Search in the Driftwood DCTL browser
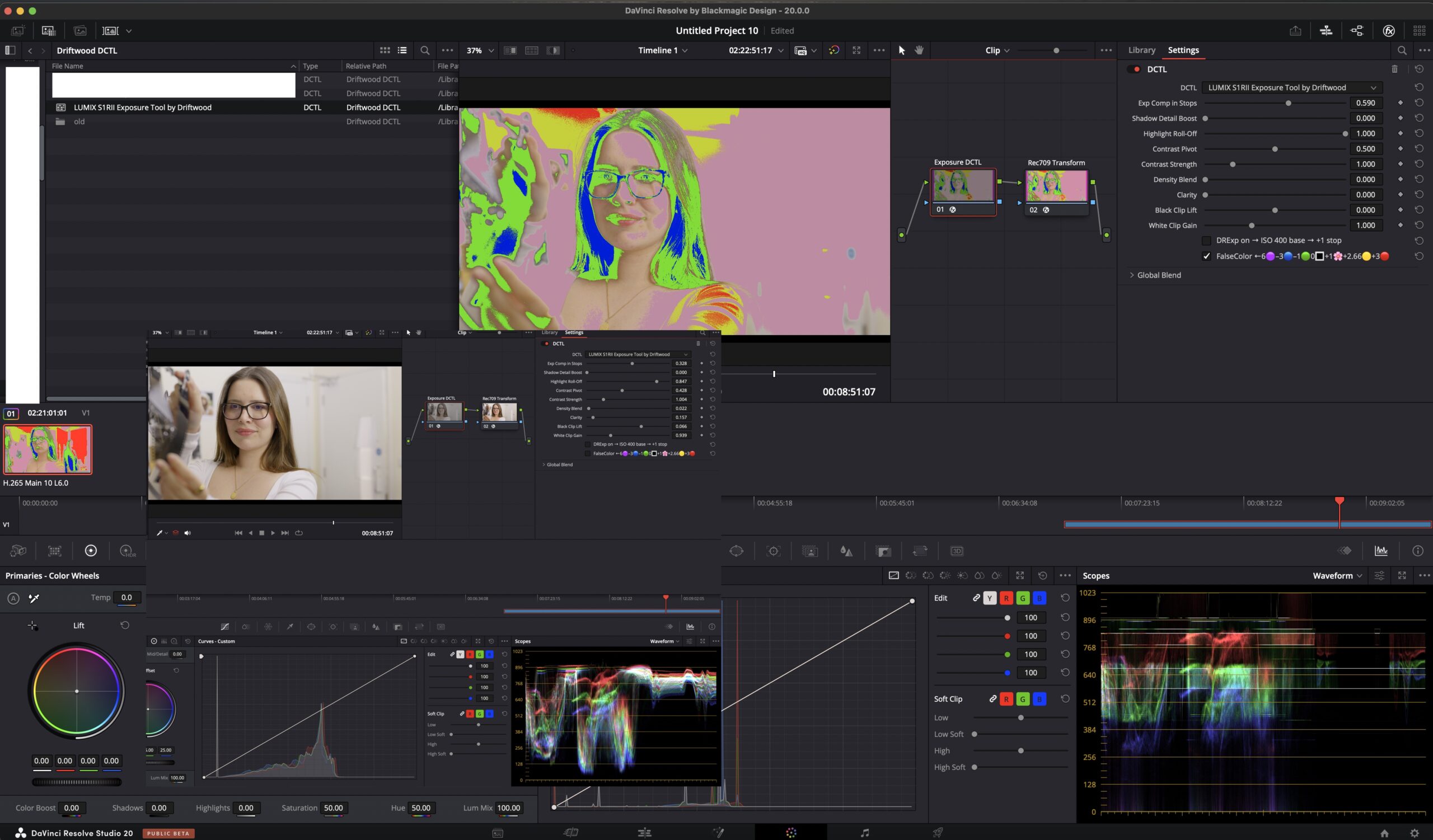The width and height of the screenshot is (1433, 840). [425, 50]
